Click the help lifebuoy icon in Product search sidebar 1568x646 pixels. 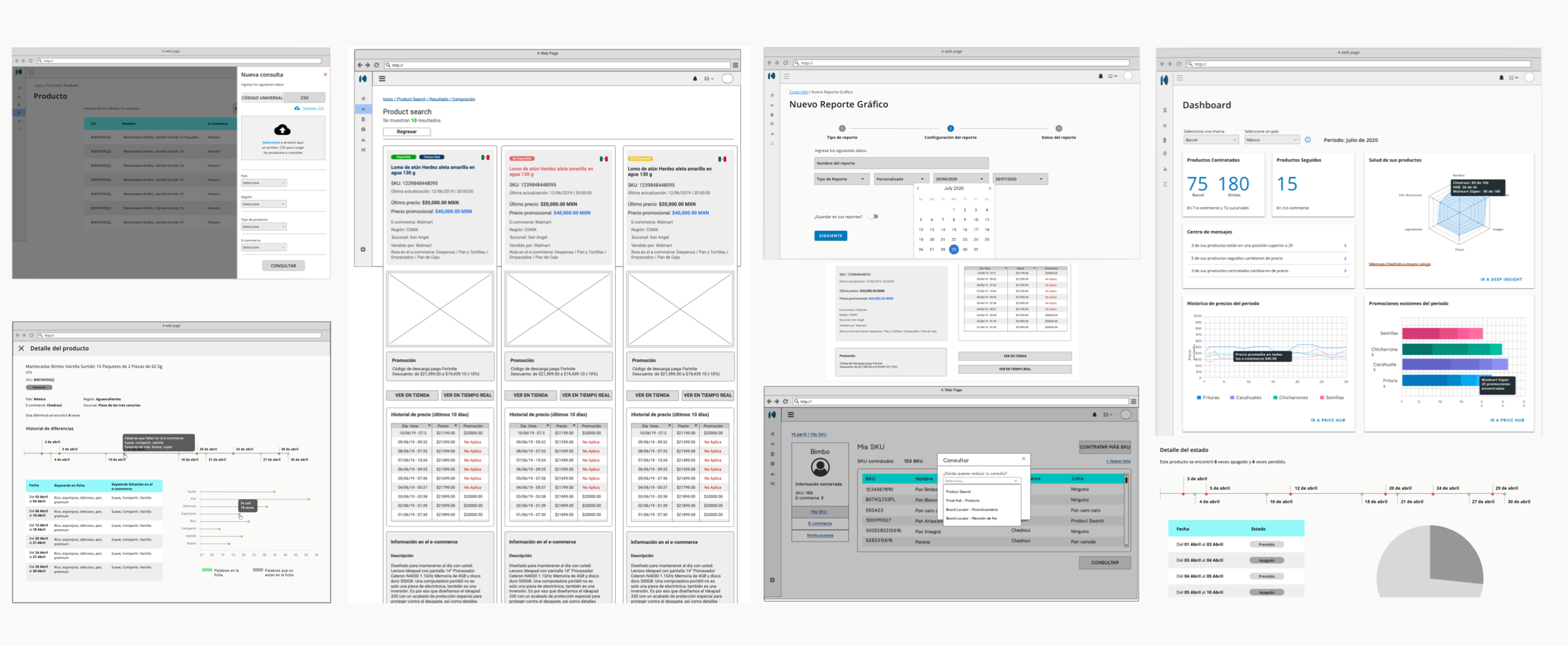(363, 249)
